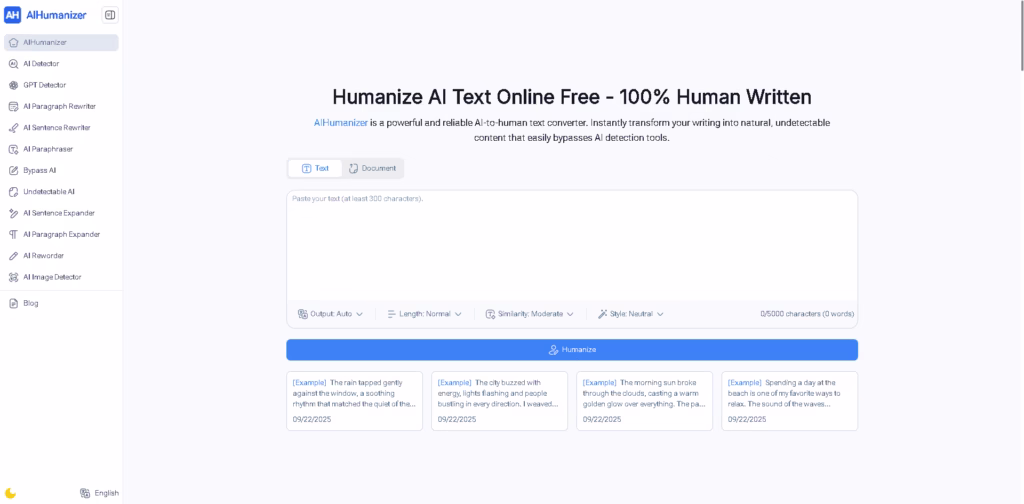
Task: Open the Length: Normal dropdown
Action: 424,314
